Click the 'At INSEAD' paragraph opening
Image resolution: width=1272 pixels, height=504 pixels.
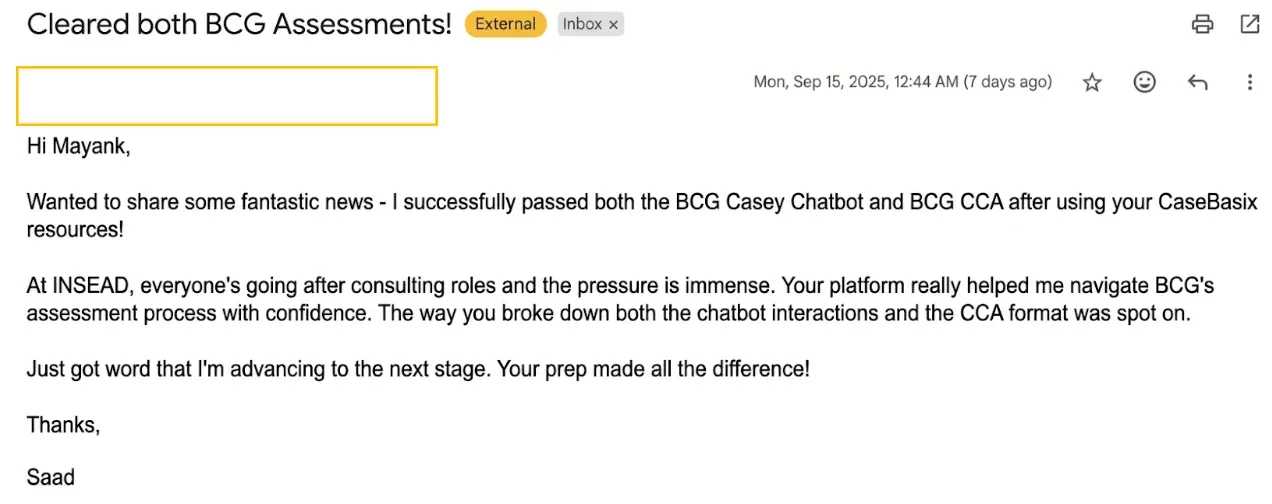(x=80, y=286)
